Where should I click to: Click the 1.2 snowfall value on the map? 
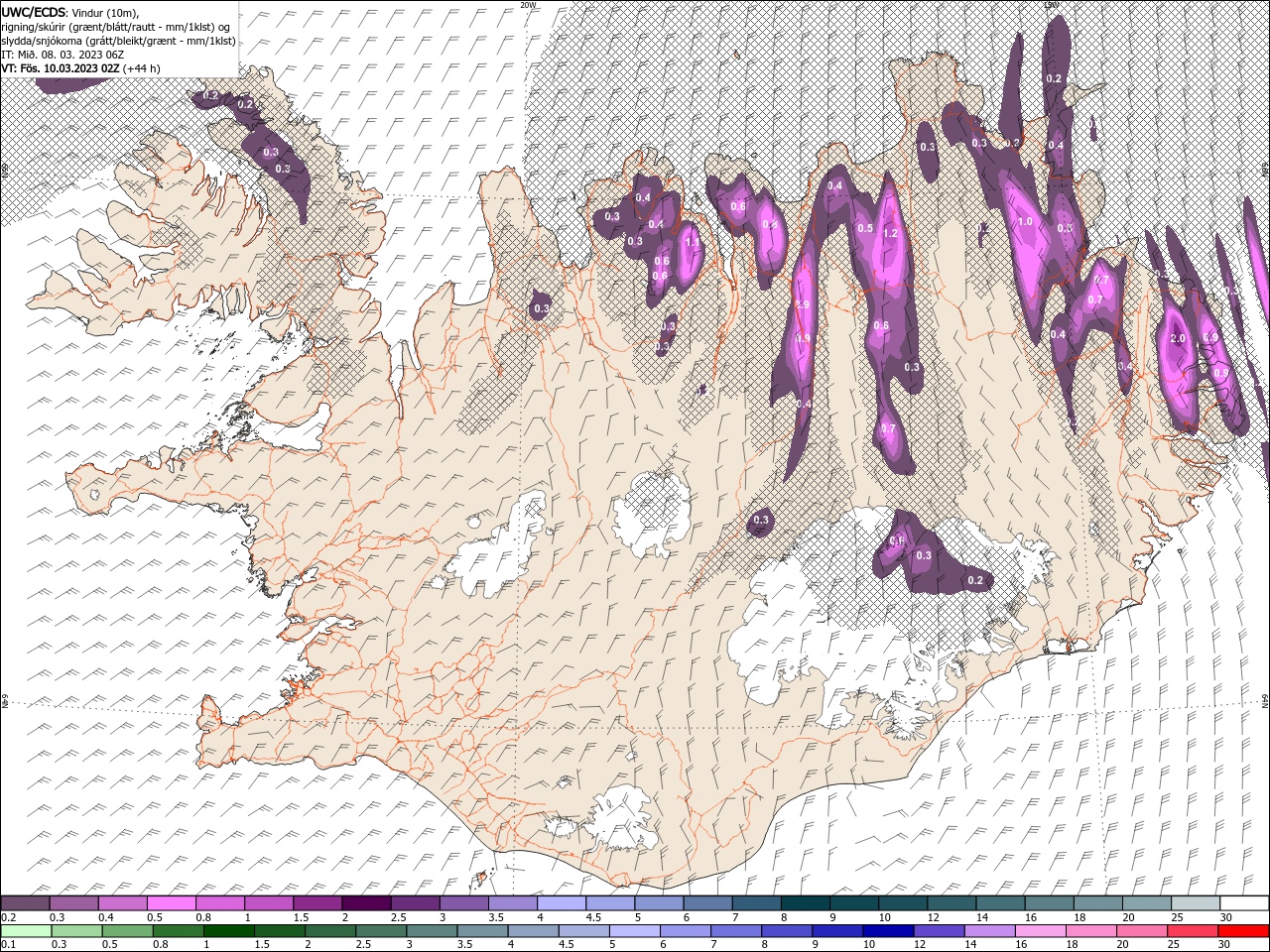click(x=890, y=234)
